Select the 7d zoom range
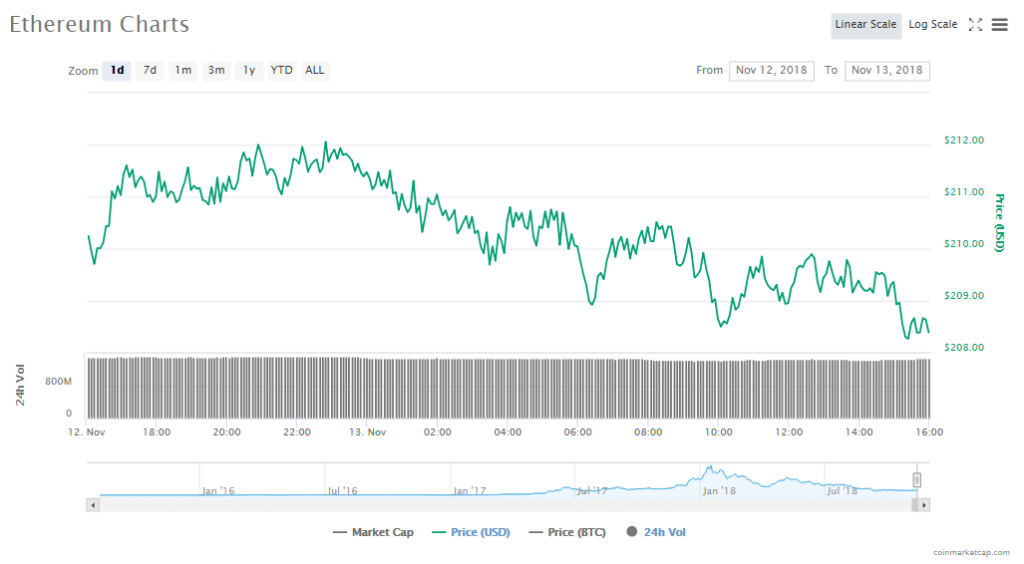This screenshot has height=564, width=1024. [x=150, y=70]
